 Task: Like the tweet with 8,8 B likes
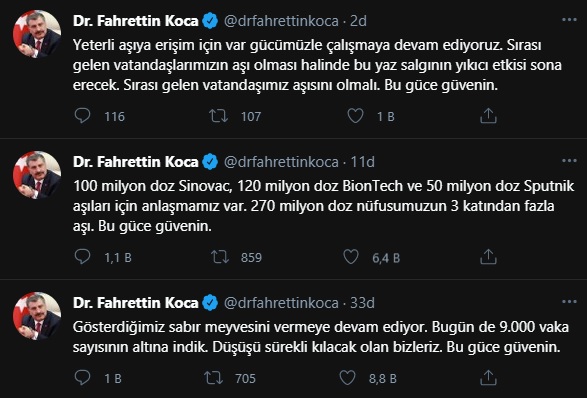(347, 378)
